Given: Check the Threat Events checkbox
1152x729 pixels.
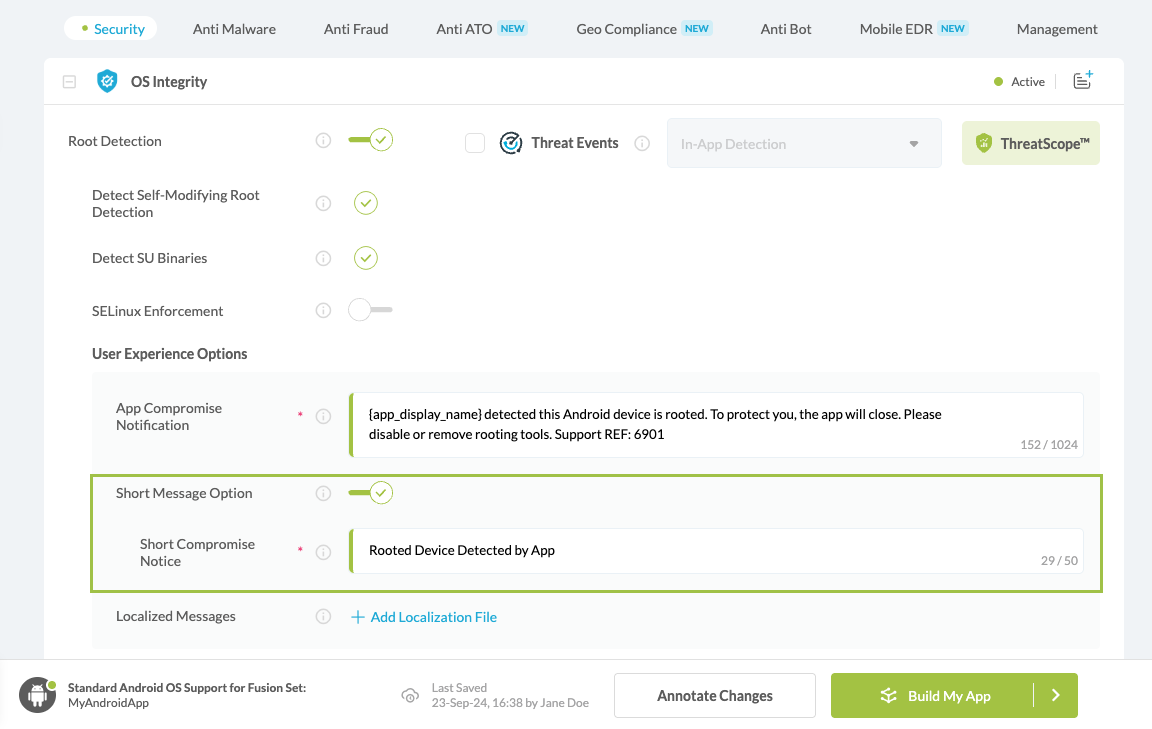Looking at the screenshot, I should (x=475, y=143).
